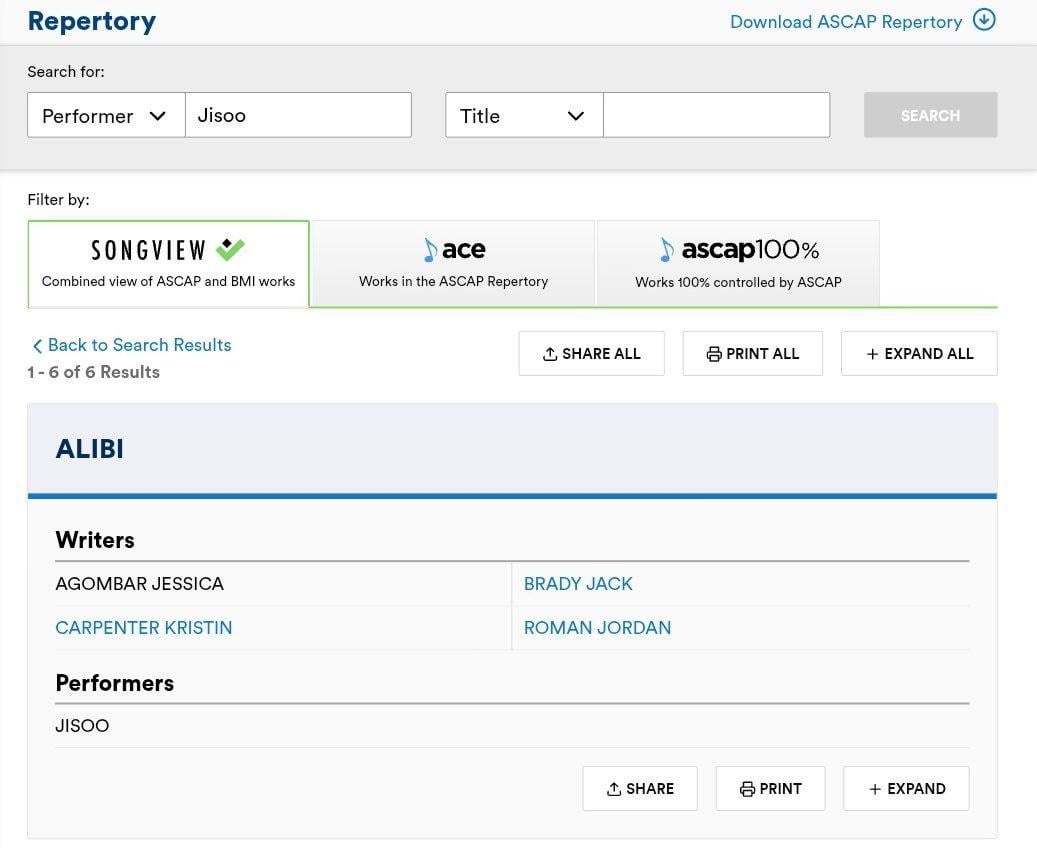Screen dimensions: 1037x848
Task: Open the Performer search type dropdown
Action: tap(105, 115)
